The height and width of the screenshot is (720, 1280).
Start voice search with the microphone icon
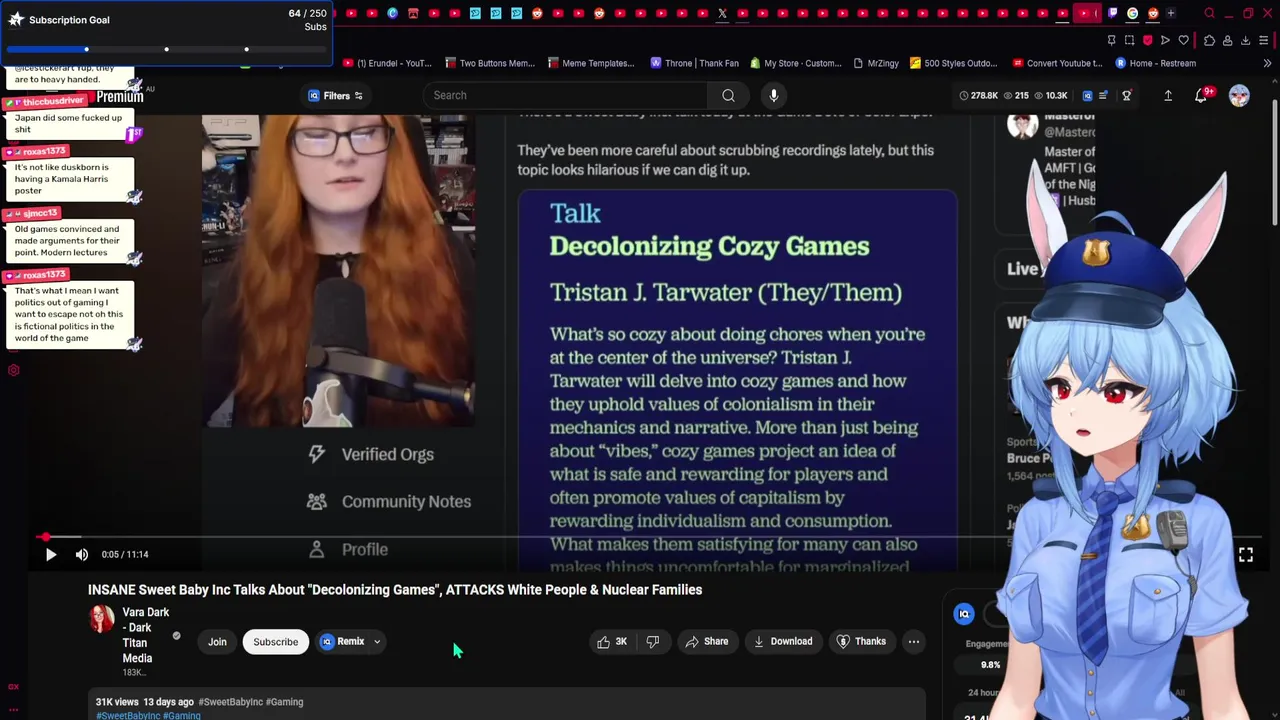click(773, 95)
